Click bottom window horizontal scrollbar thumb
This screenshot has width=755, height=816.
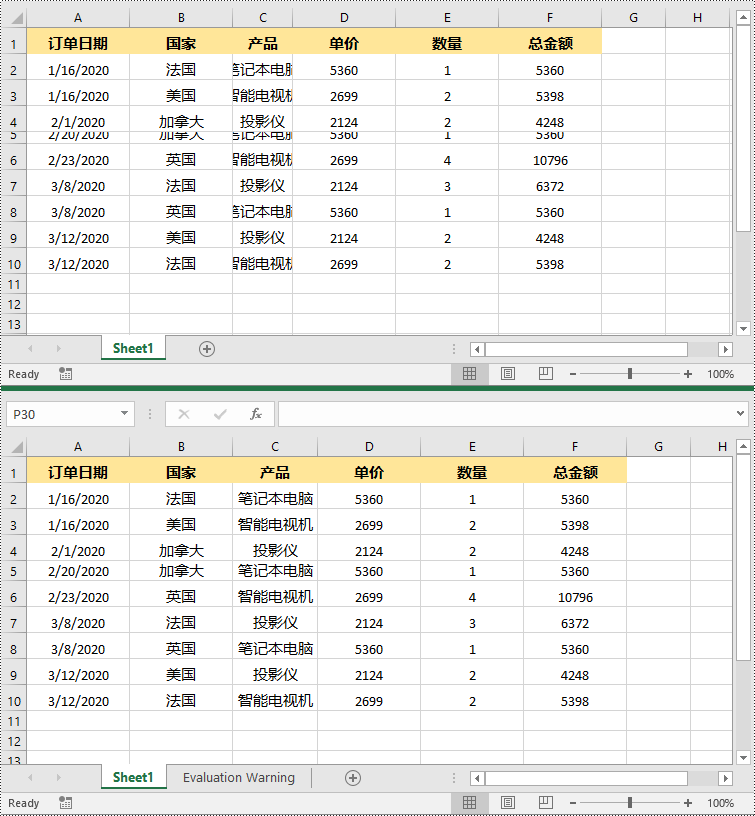pyautogui.click(x=586, y=779)
